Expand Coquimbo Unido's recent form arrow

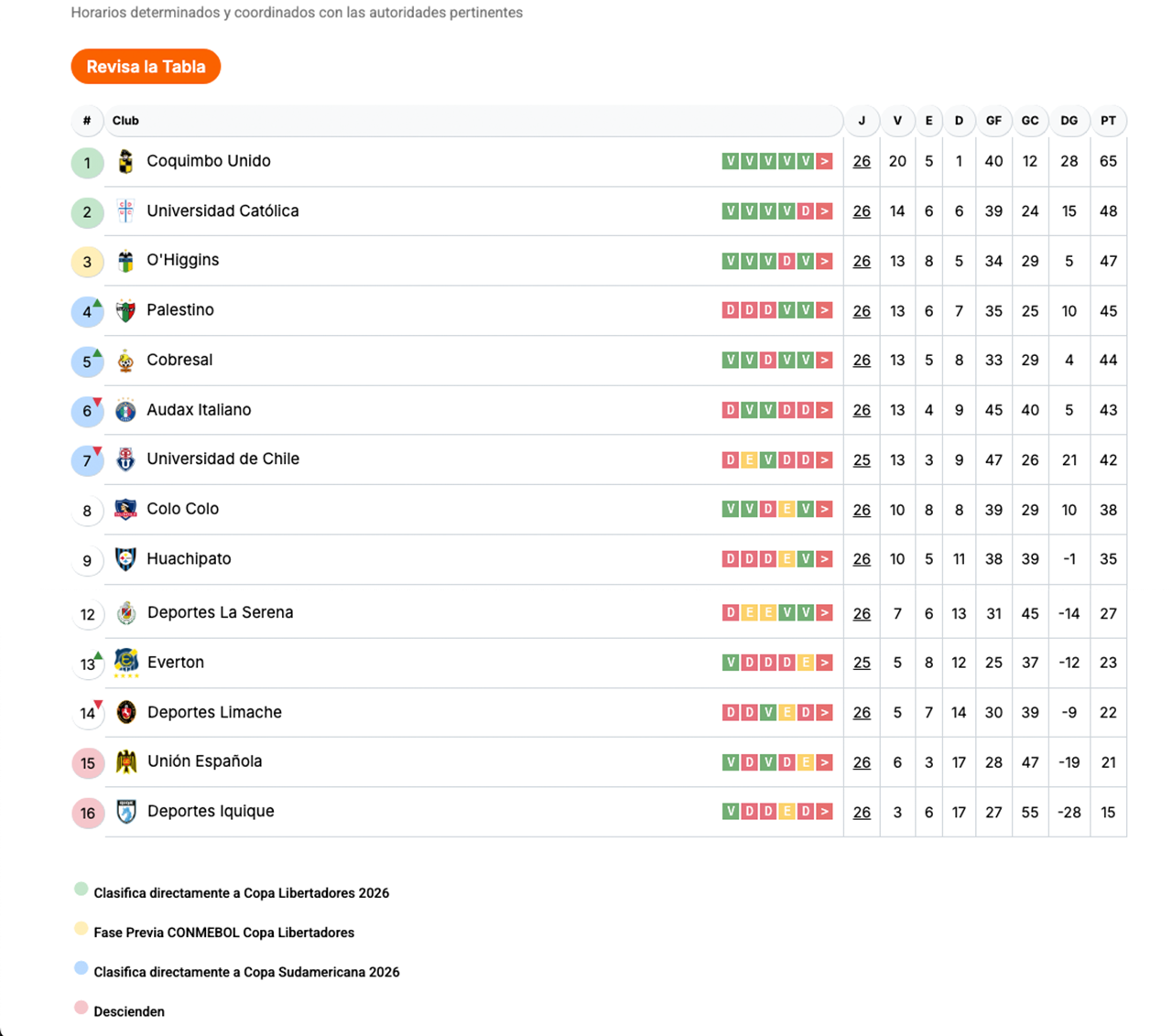coord(825,162)
